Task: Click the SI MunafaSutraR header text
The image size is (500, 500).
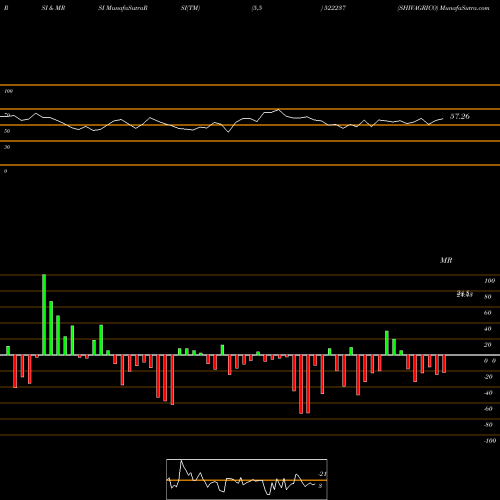Action: [123, 8]
